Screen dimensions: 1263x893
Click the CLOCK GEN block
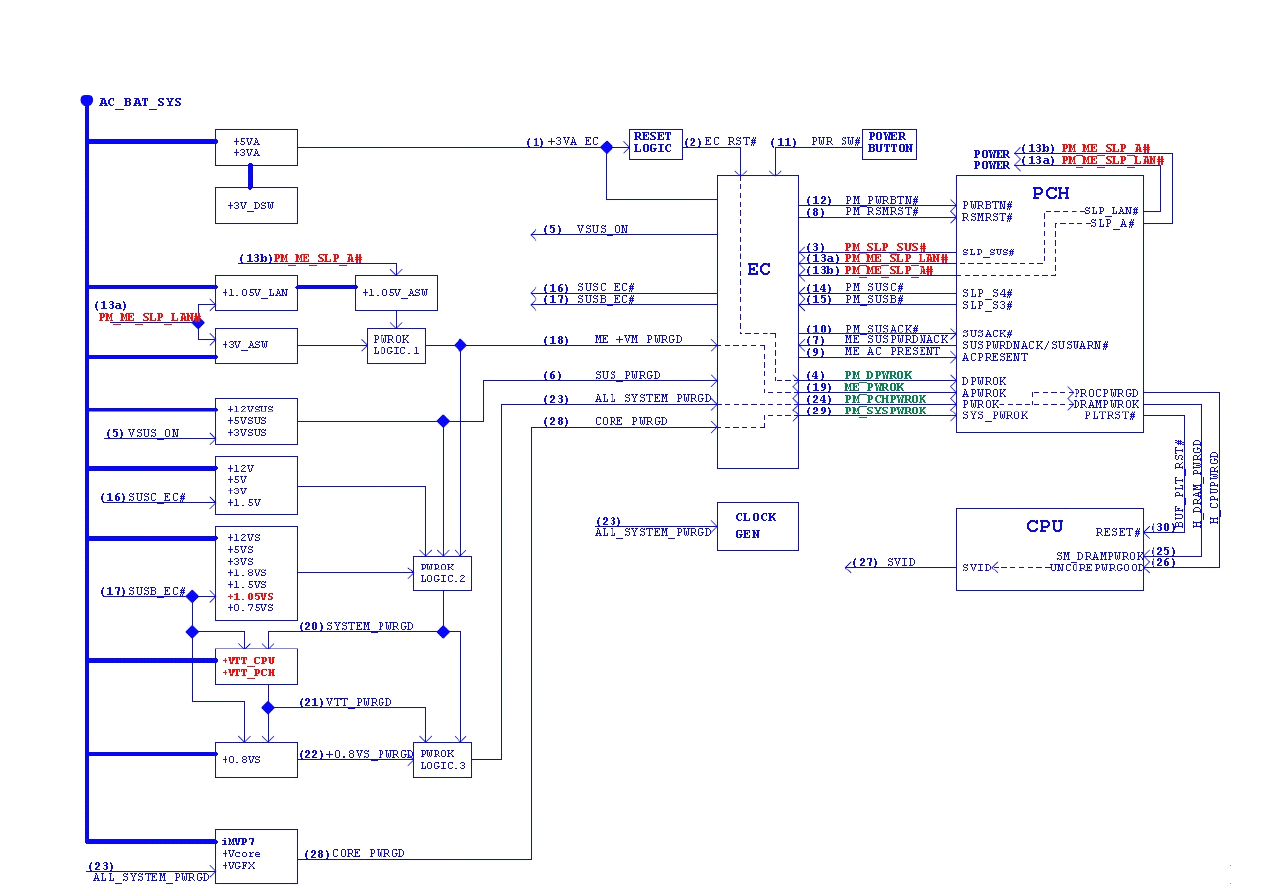coord(757,526)
